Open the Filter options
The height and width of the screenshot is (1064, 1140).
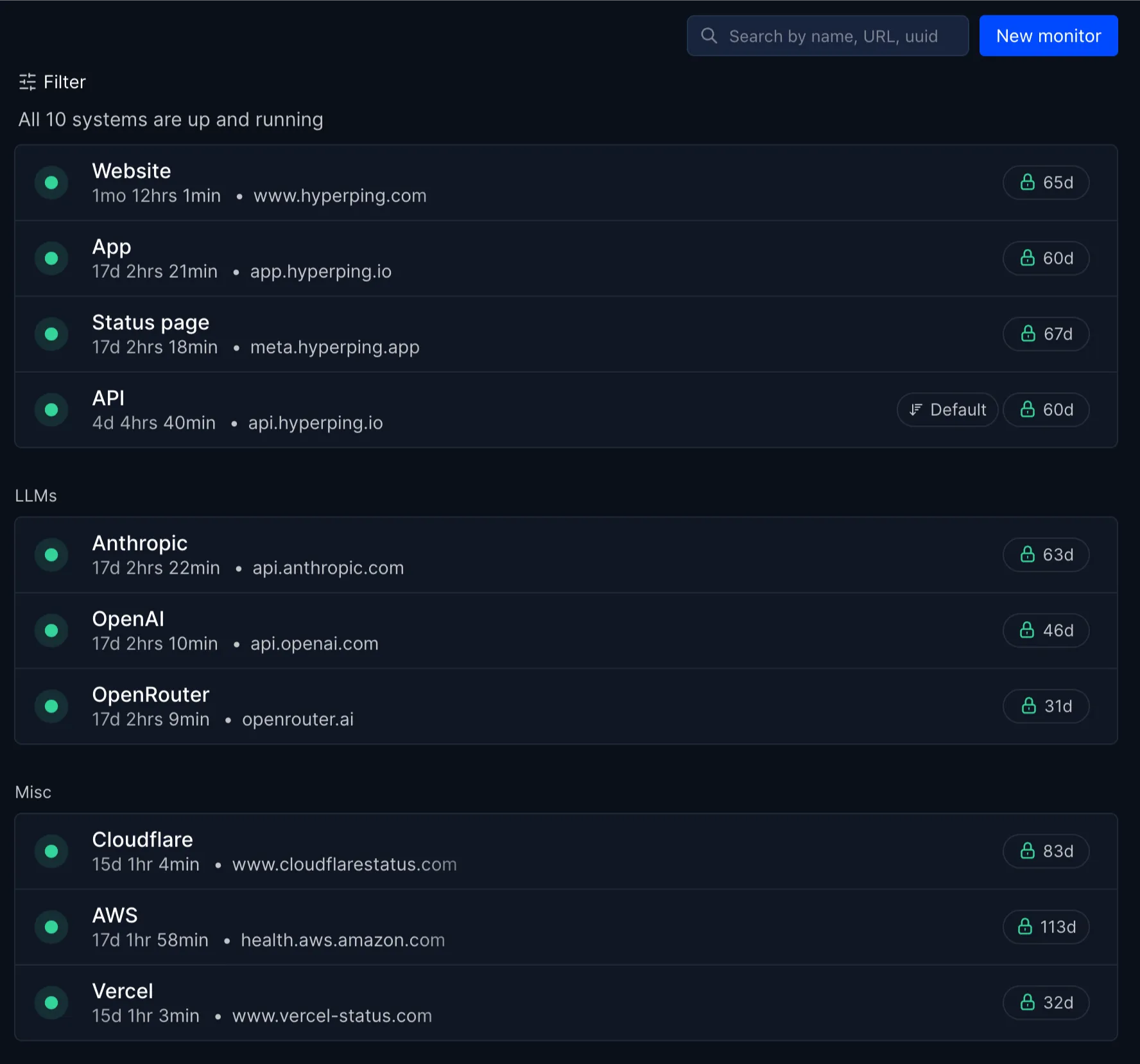pos(53,82)
